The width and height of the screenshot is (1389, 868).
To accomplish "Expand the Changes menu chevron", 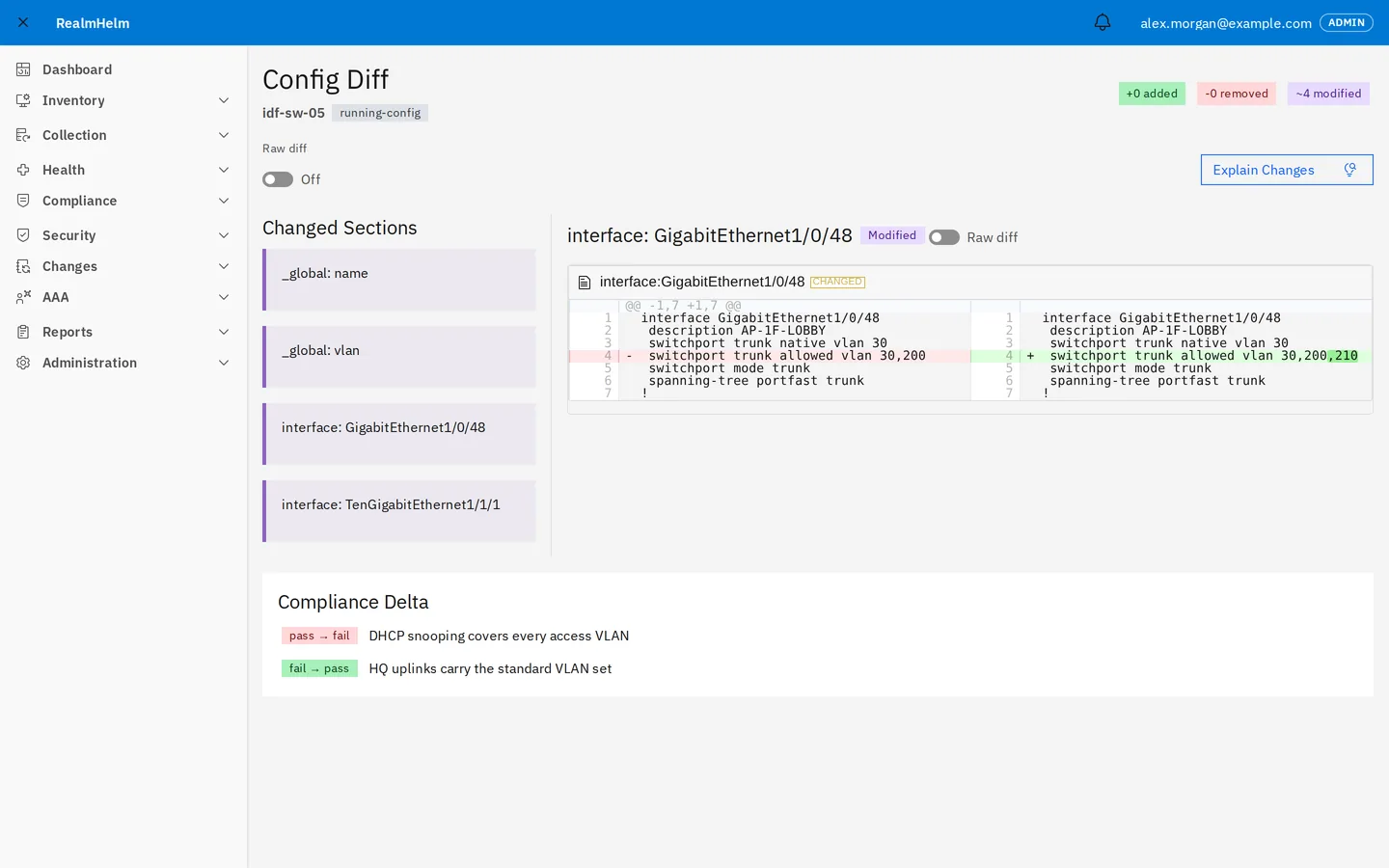I will point(224,266).
